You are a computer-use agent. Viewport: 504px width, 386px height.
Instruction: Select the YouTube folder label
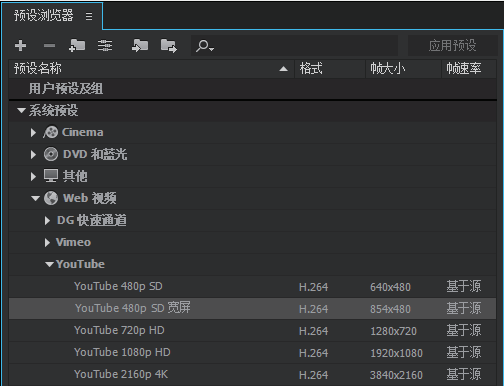pyautogui.click(x=80, y=264)
